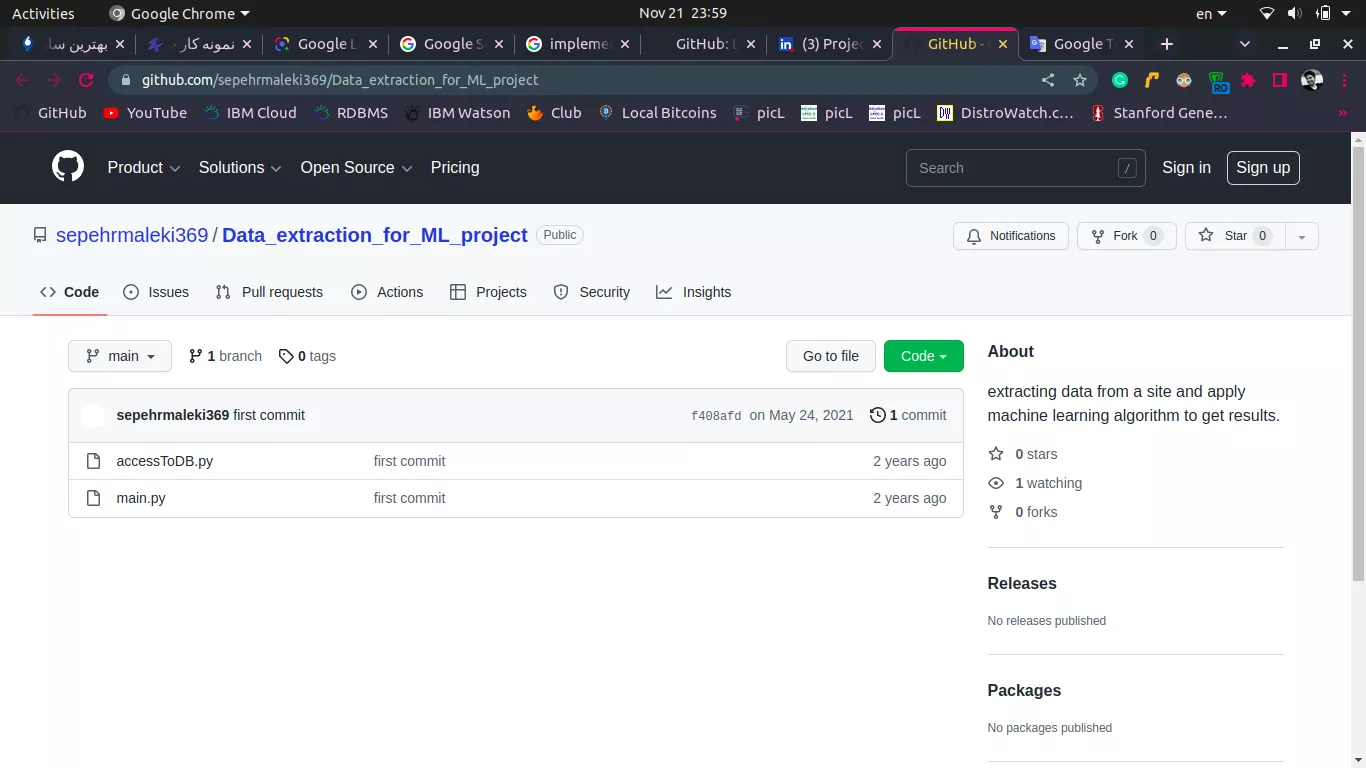Open the IBM Cloud bookmark
This screenshot has height=768, width=1366.
point(250,113)
